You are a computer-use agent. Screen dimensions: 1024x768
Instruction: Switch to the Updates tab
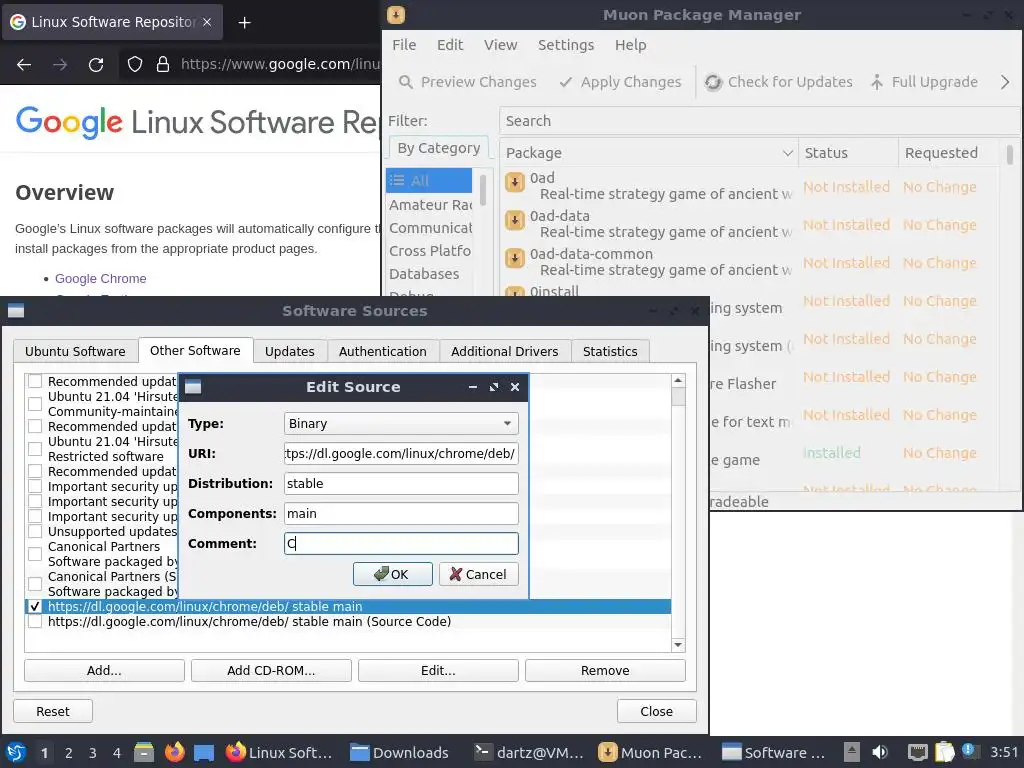(289, 351)
